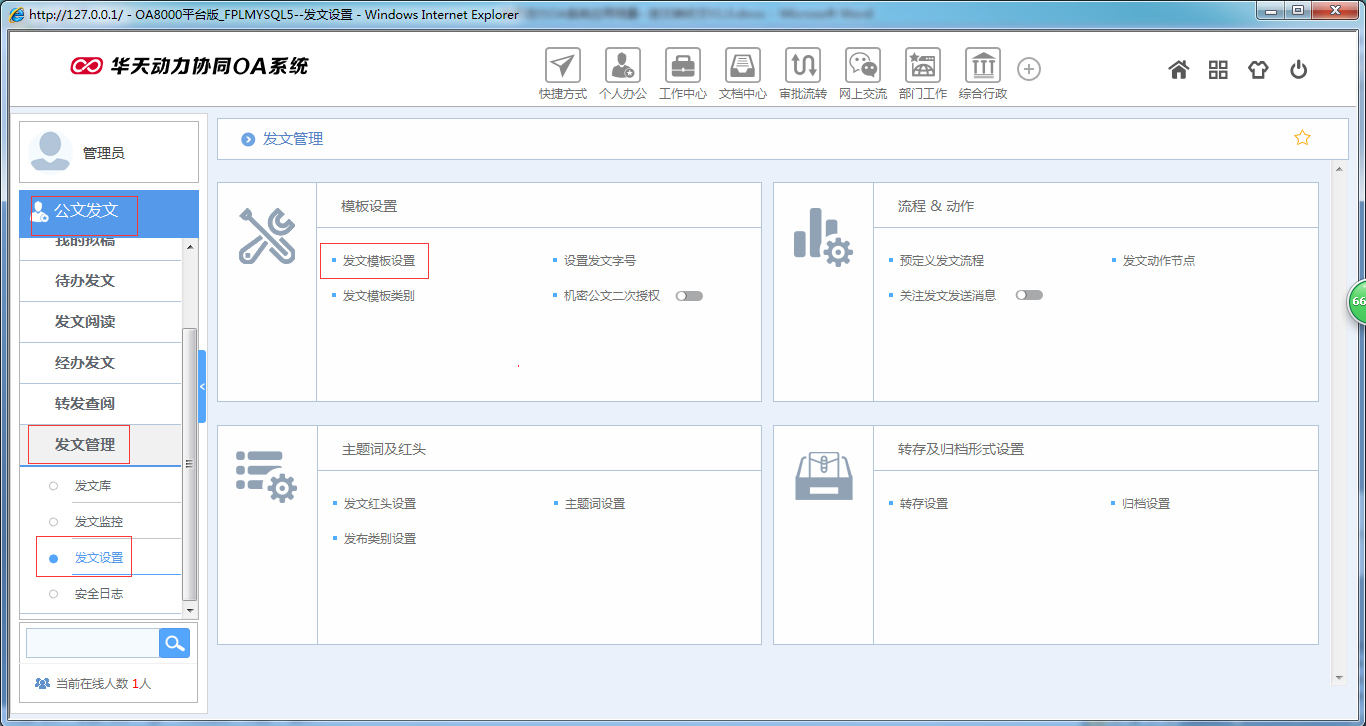Click the app grid icon beside home

[x=1218, y=69]
